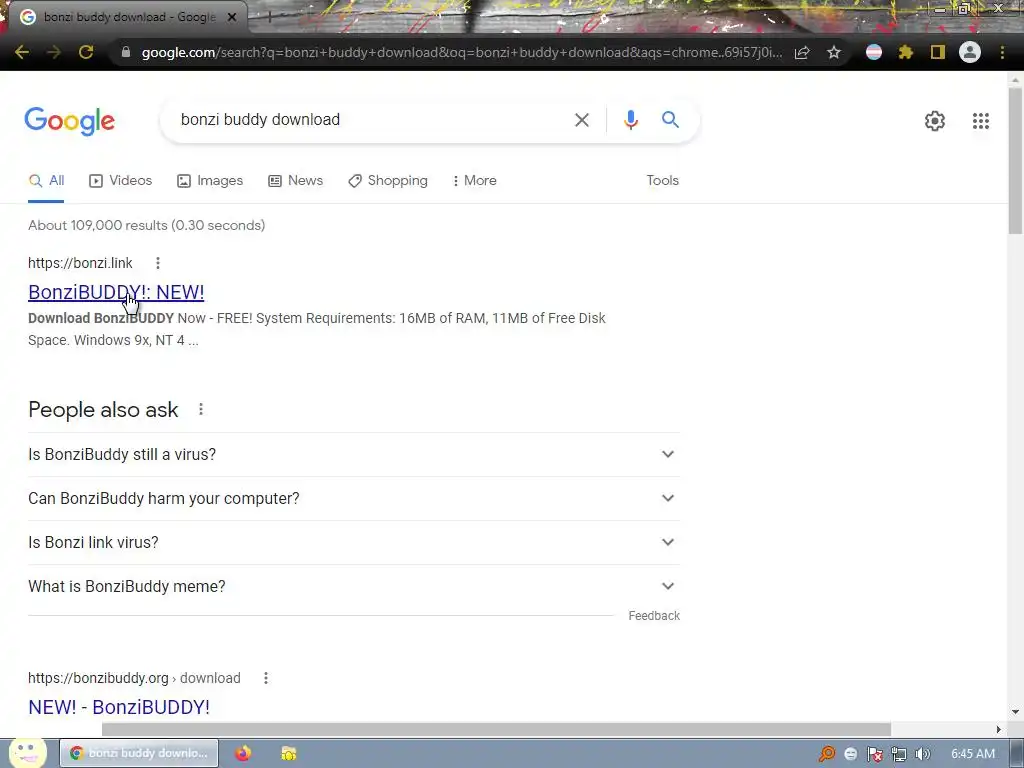Open the Tools options
This screenshot has height=768, width=1024.
tap(662, 181)
